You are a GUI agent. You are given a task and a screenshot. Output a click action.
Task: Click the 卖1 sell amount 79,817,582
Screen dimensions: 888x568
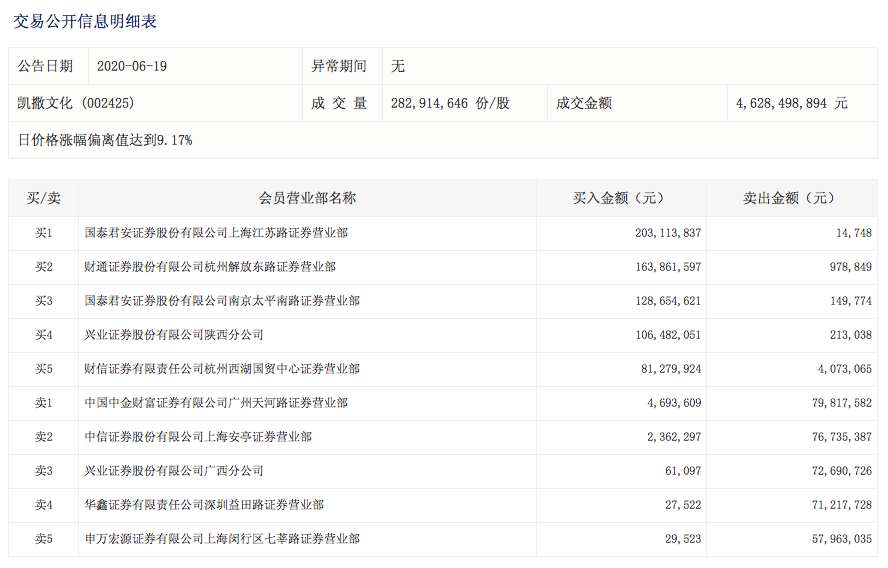point(837,403)
